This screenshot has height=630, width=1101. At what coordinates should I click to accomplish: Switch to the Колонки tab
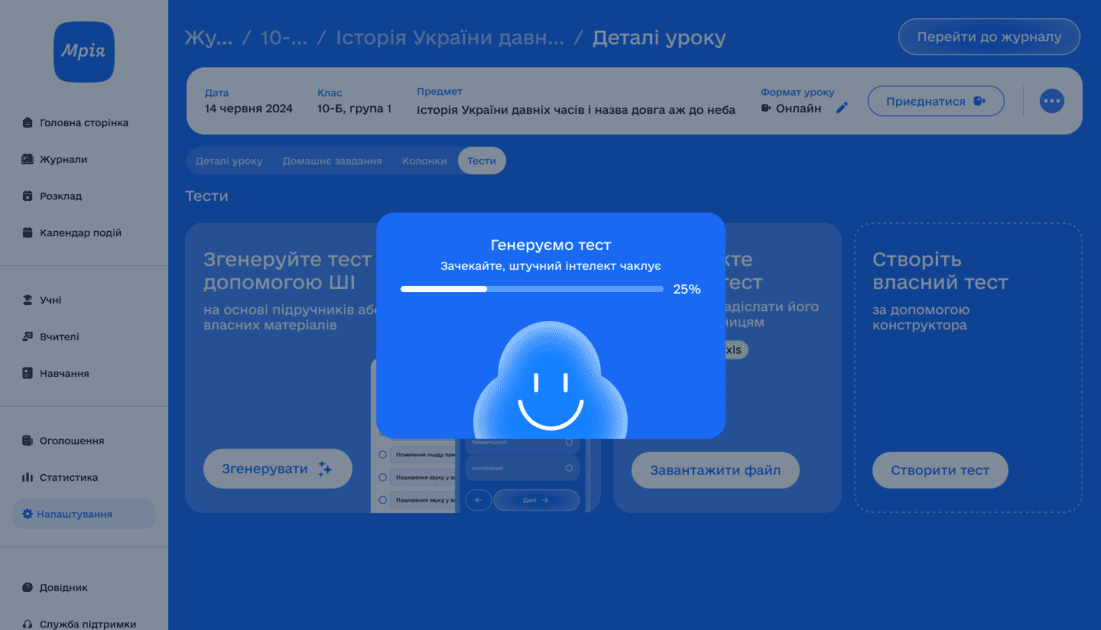[x=424, y=161]
